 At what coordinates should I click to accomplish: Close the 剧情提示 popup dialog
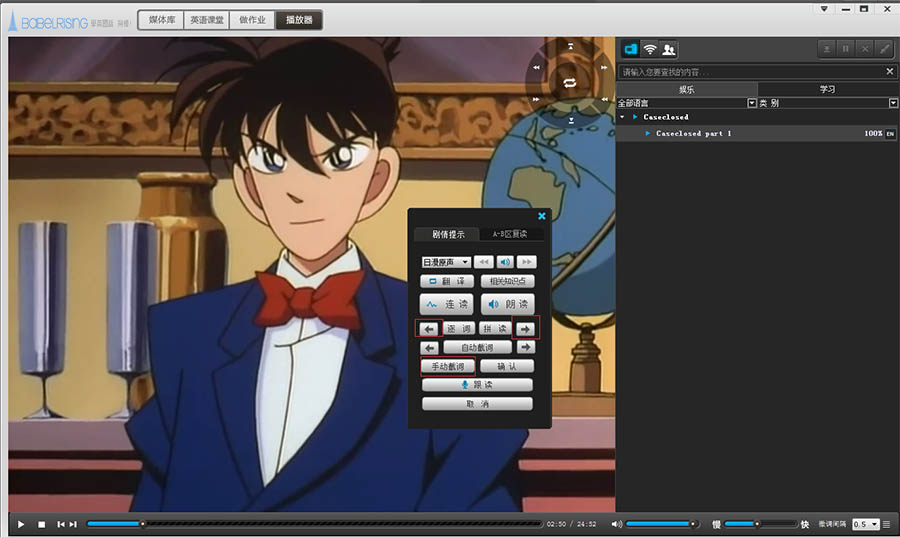[541, 216]
